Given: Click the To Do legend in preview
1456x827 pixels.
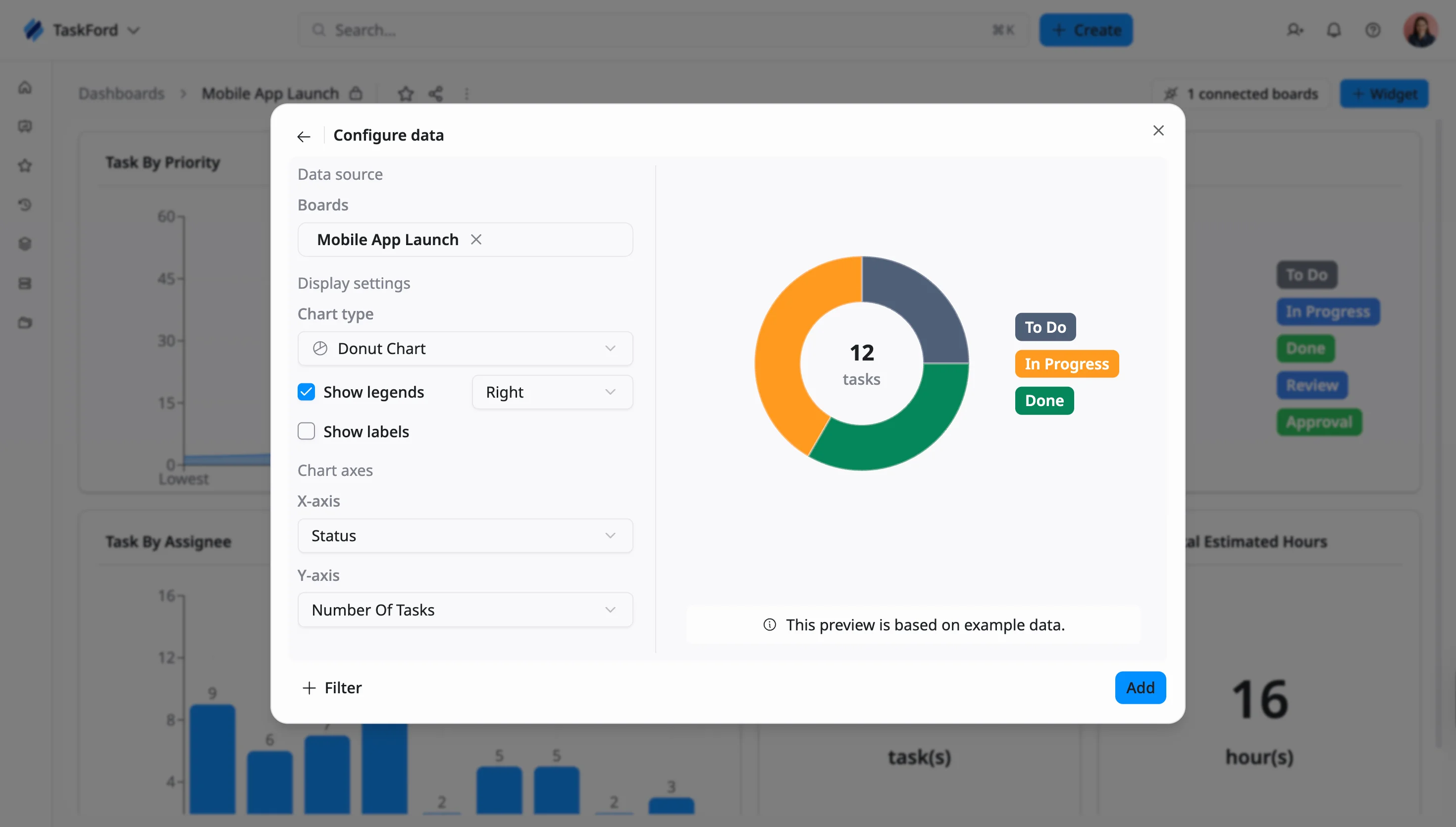Looking at the screenshot, I should click(1045, 327).
